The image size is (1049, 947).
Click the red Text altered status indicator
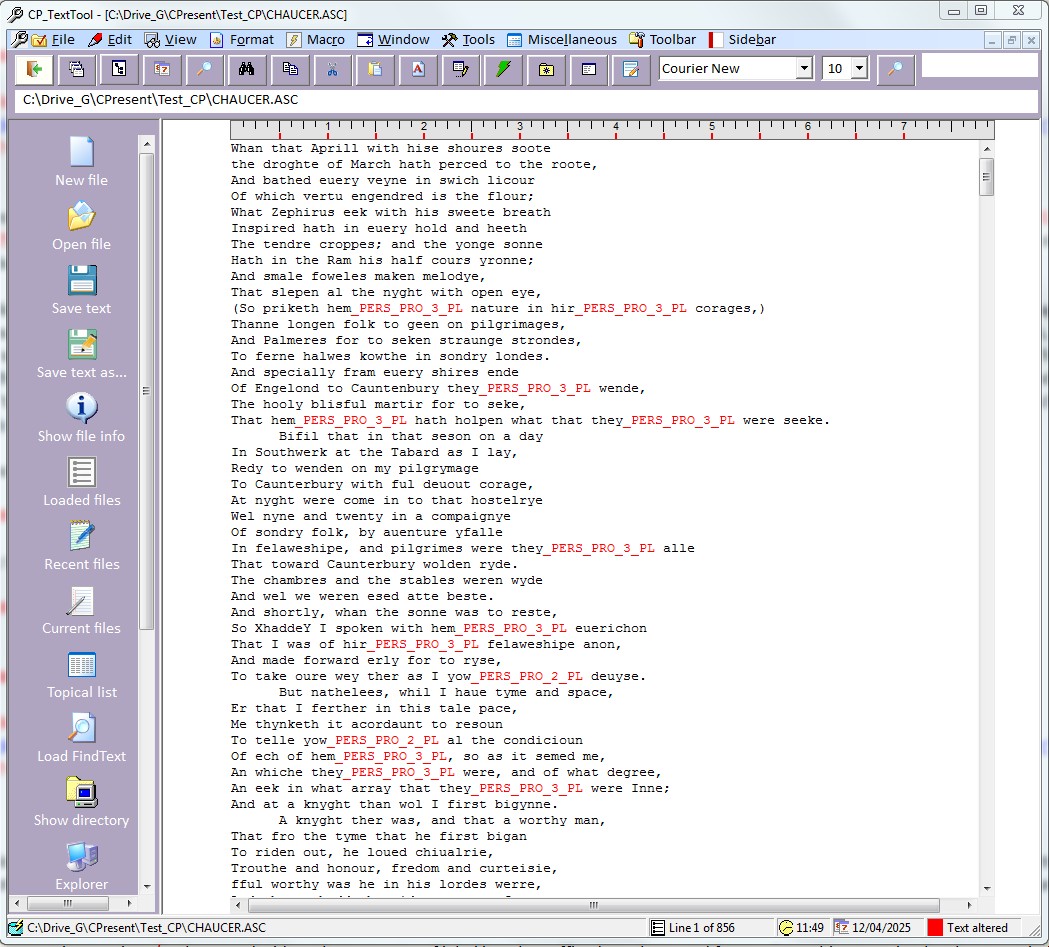click(935, 927)
